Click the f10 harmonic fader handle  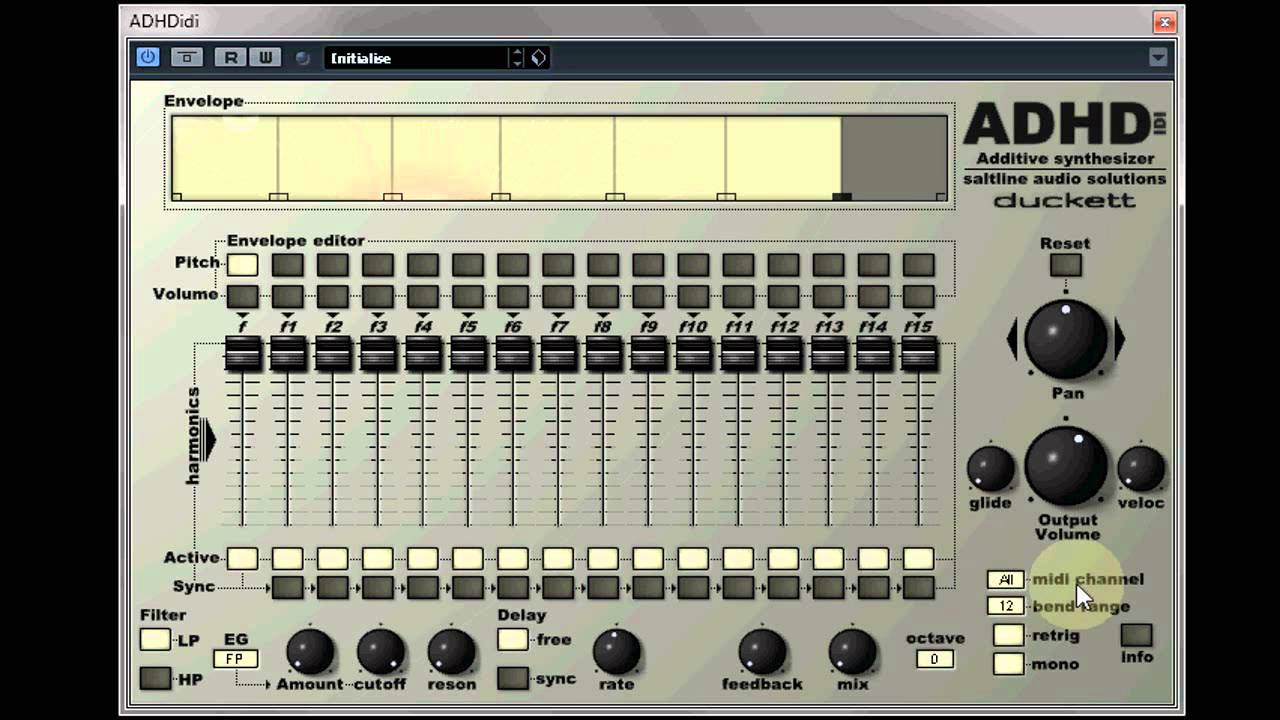coord(693,353)
